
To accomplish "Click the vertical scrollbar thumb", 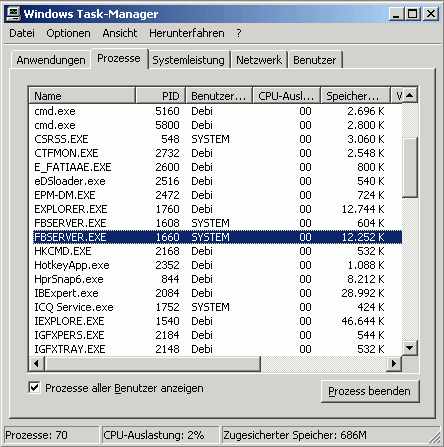I will pos(410,167).
